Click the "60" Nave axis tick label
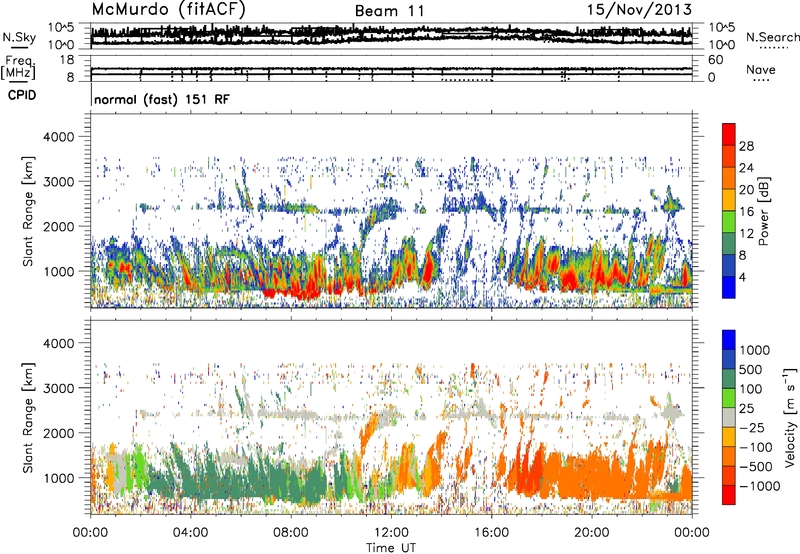This screenshot has height=554, width=800. click(715, 60)
